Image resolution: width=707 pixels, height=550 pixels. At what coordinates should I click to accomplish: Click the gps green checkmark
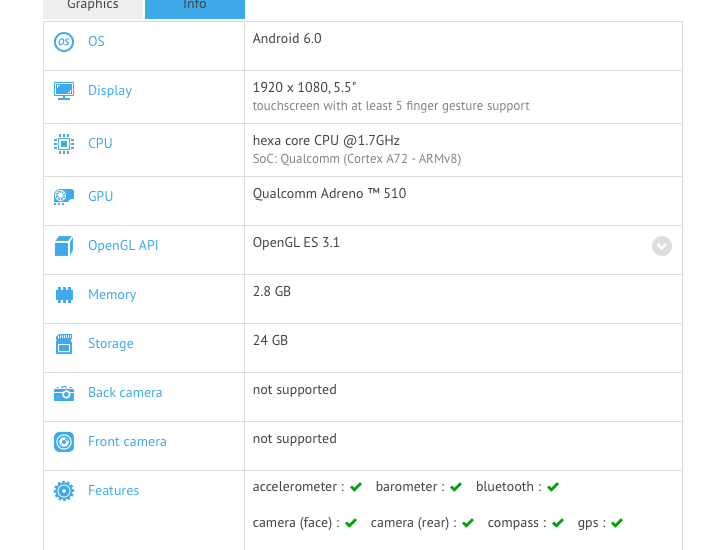(x=617, y=523)
